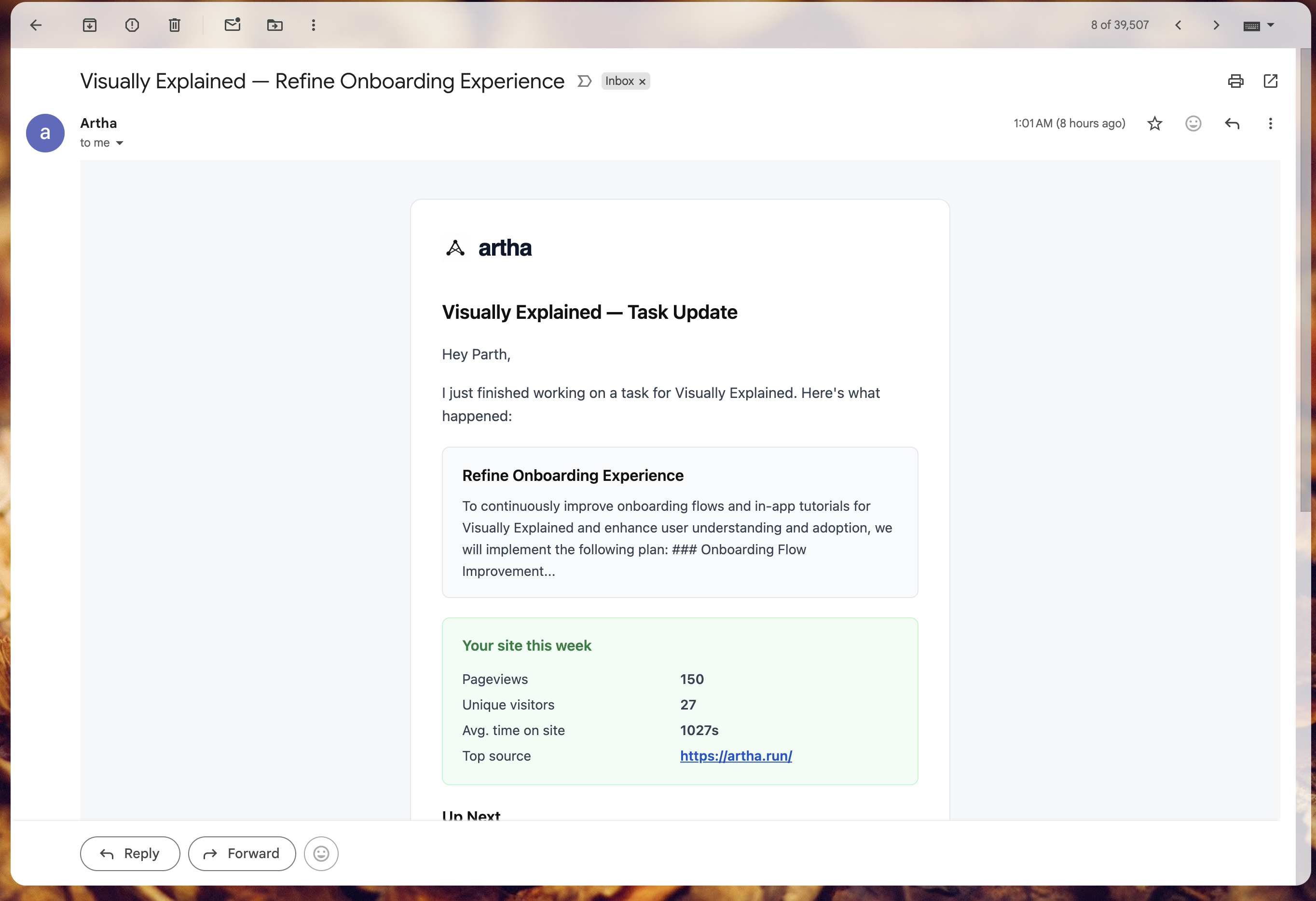Expand recipient details next to 'to me'
Viewport: 1316px width, 901px height.
(x=120, y=143)
